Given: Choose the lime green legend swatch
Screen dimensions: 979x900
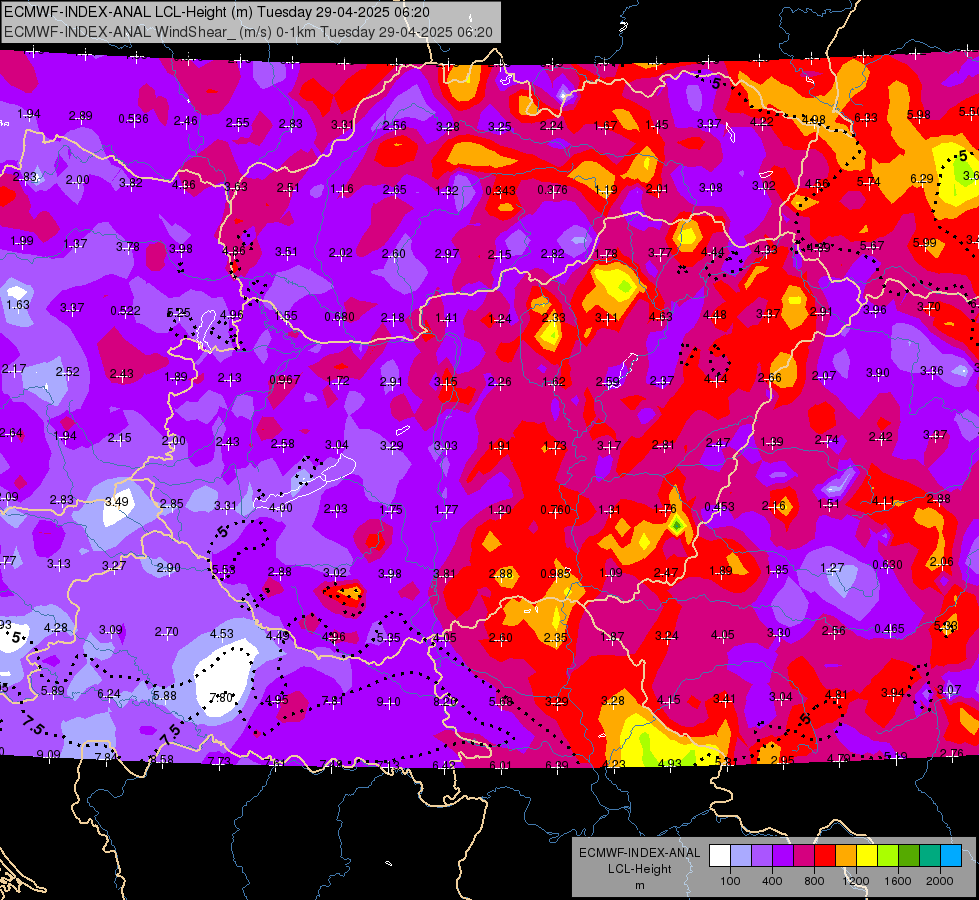Looking at the screenshot, I should coord(888,856).
